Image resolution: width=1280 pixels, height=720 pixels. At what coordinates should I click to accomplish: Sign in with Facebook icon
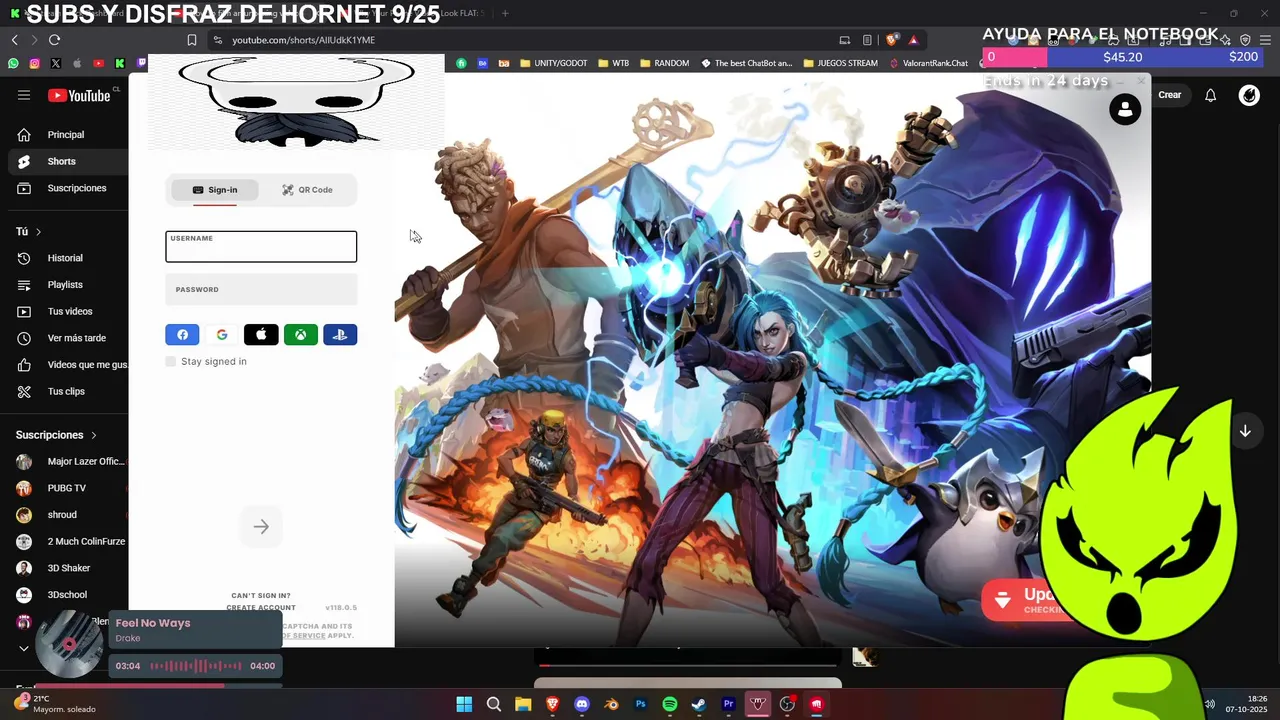(x=182, y=335)
